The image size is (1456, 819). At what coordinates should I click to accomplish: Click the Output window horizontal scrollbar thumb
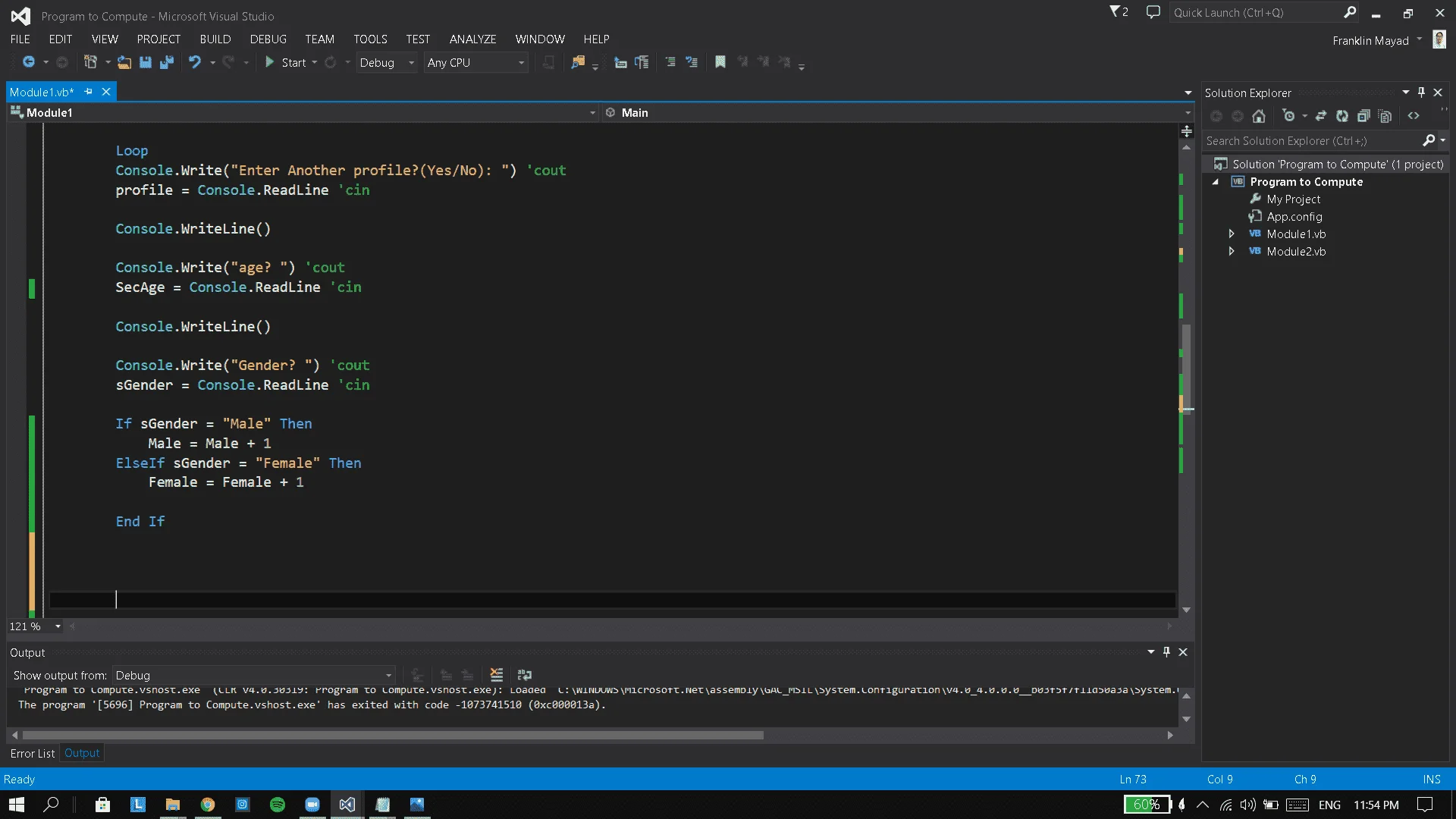coord(393,736)
